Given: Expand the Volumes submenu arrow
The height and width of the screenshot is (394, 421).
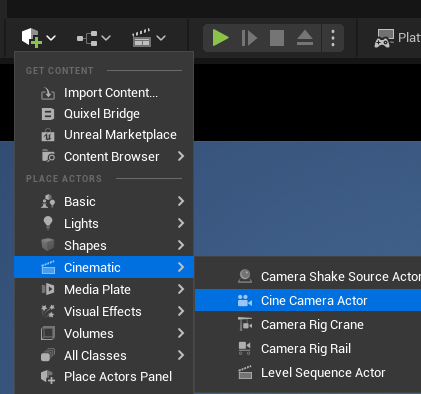Looking at the screenshot, I should coord(181,333).
